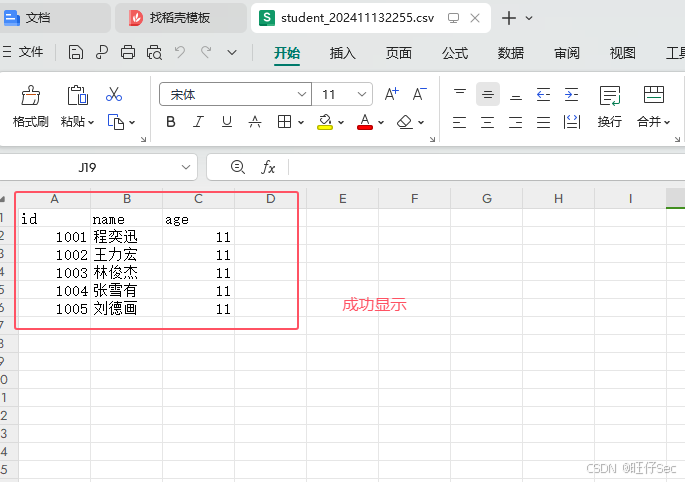Center text horizontally

tap(488, 122)
